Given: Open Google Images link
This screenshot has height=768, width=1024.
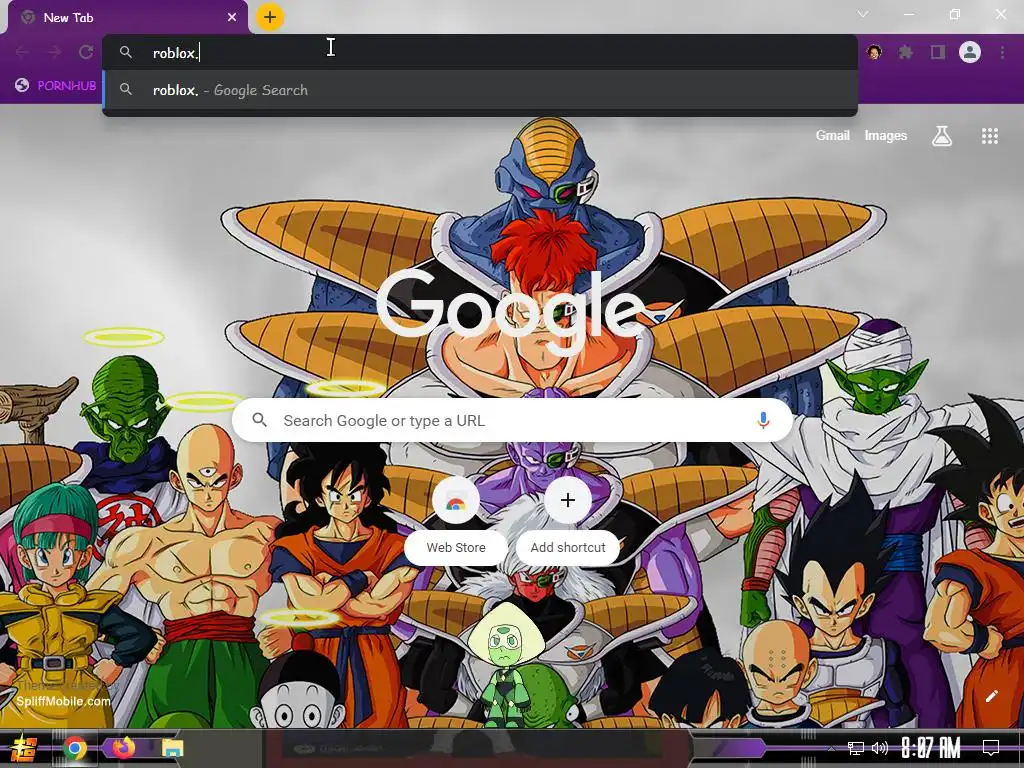Looking at the screenshot, I should point(886,135).
